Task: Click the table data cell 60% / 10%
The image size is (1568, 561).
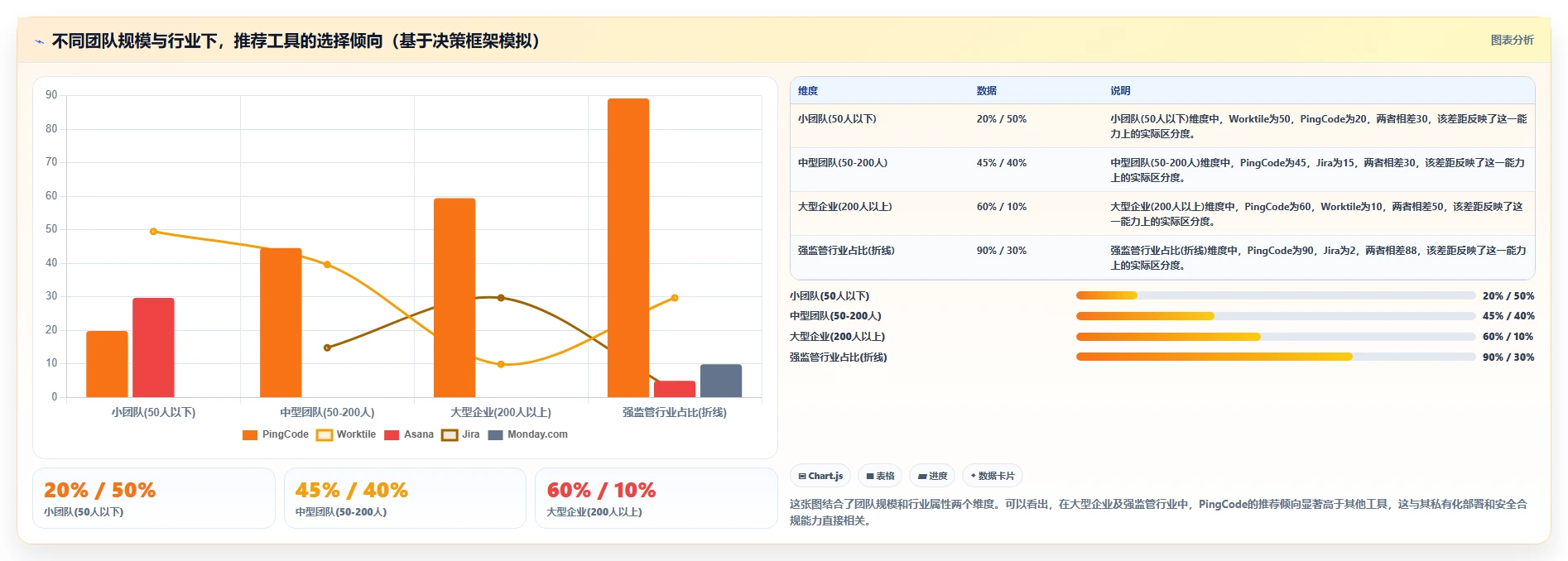Action: point(1001,207)
